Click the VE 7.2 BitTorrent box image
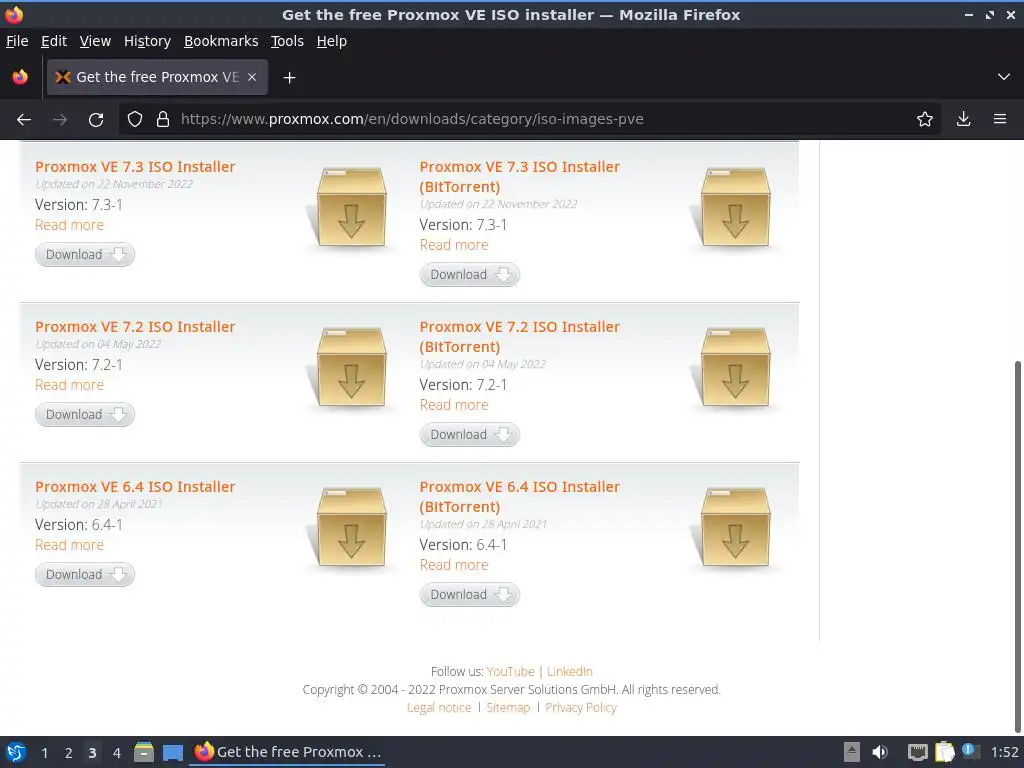 735,367
